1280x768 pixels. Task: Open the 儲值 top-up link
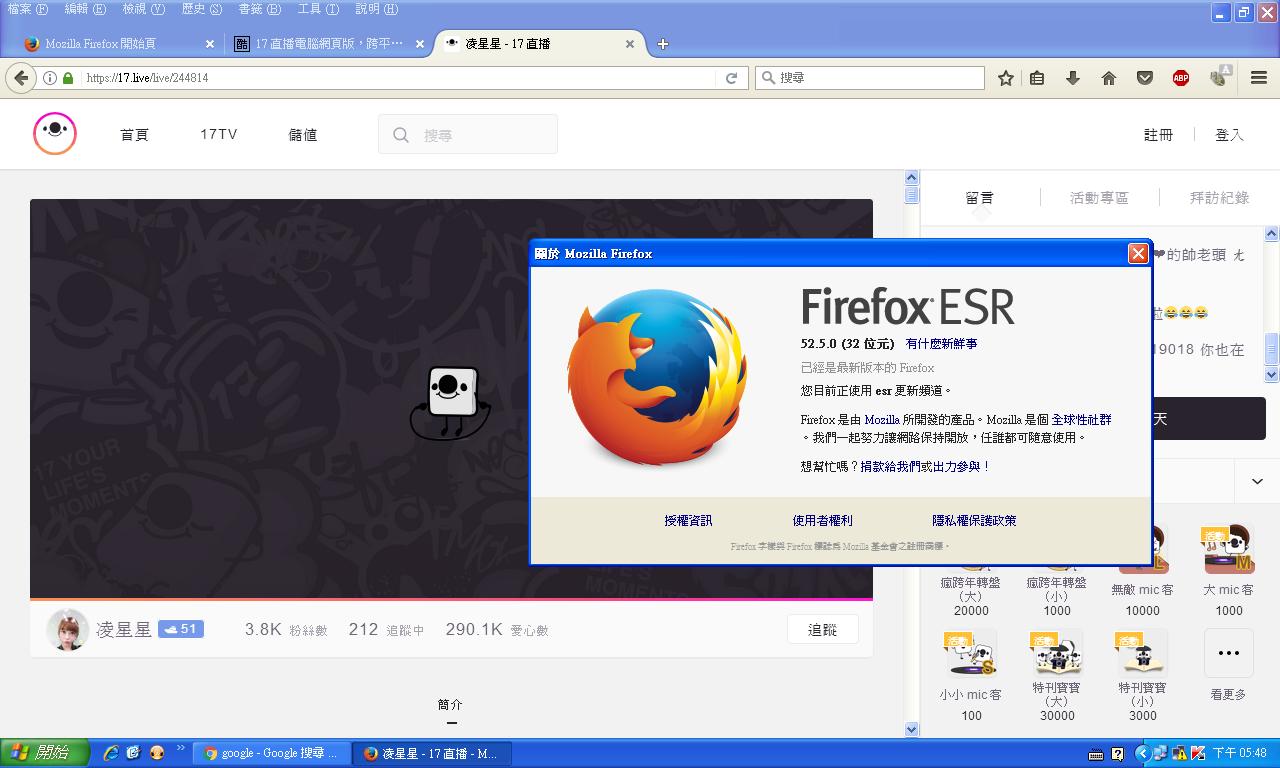click(303, 134)
